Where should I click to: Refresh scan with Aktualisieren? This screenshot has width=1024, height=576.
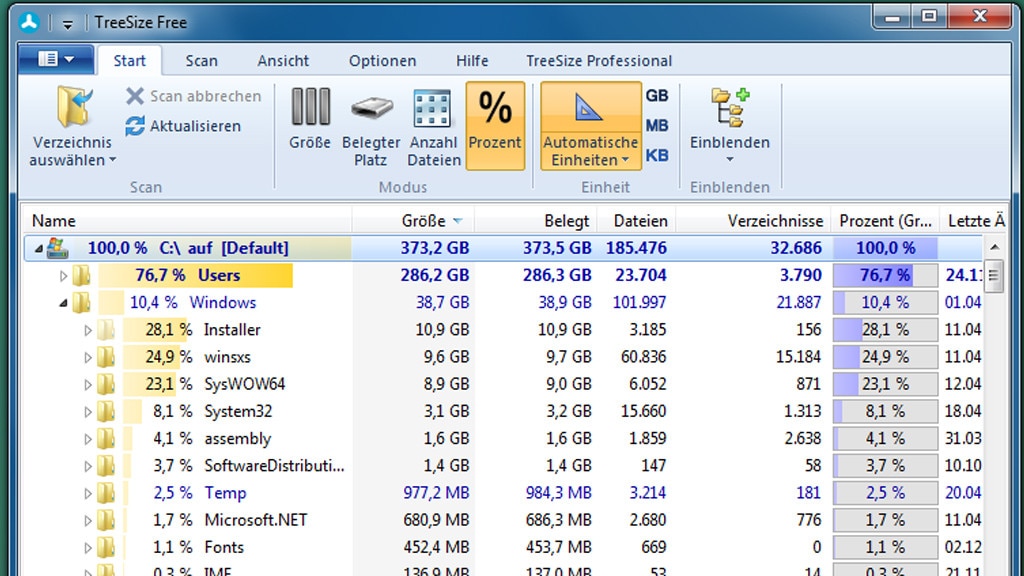tap(183, 126)
